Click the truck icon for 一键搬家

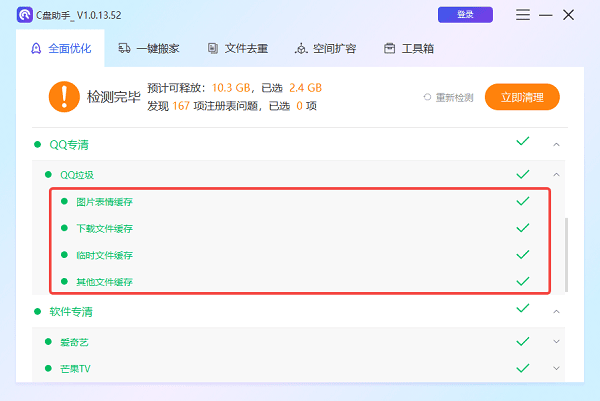(x=124, y=49)
